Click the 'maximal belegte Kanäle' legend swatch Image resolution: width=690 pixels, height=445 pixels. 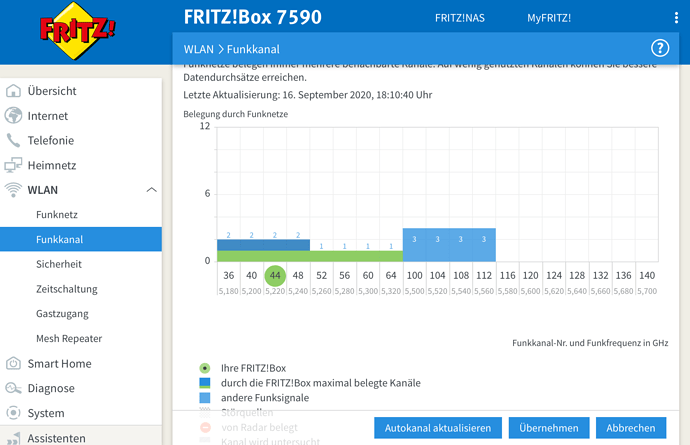click(x=205, y=383)
